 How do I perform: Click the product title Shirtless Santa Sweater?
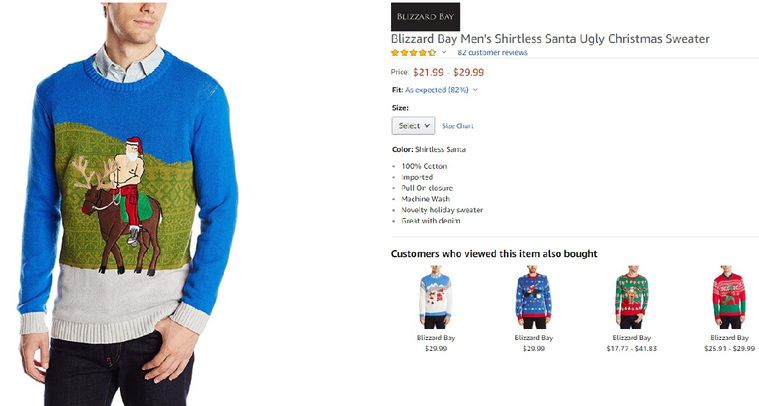[550, 39]
